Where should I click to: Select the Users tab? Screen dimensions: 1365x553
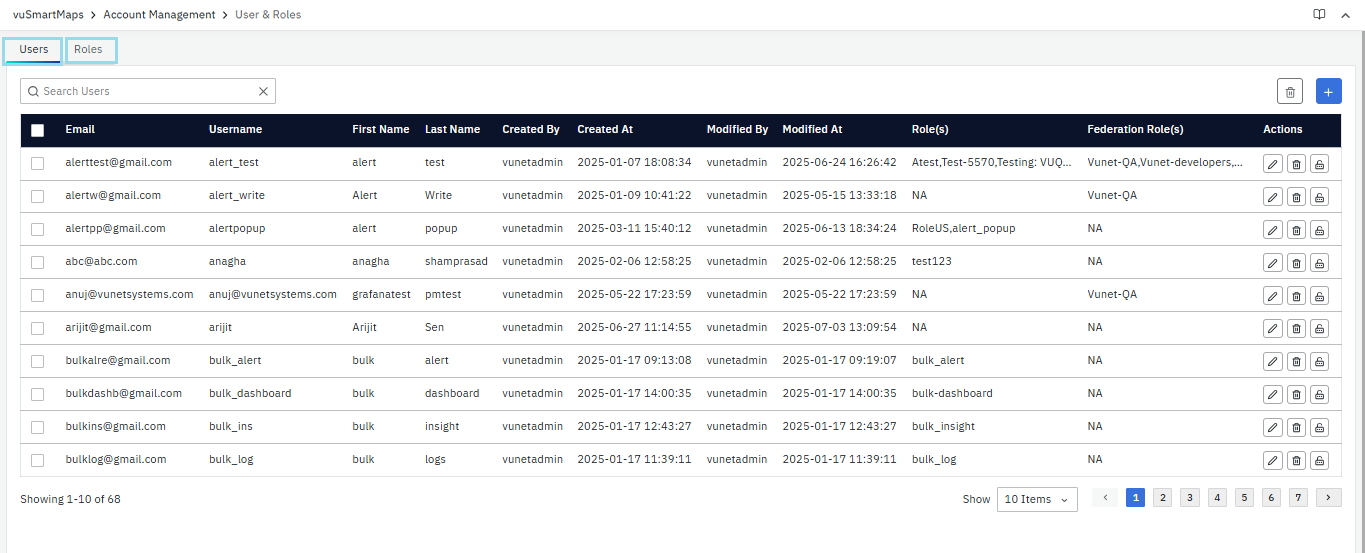[34, 49]
